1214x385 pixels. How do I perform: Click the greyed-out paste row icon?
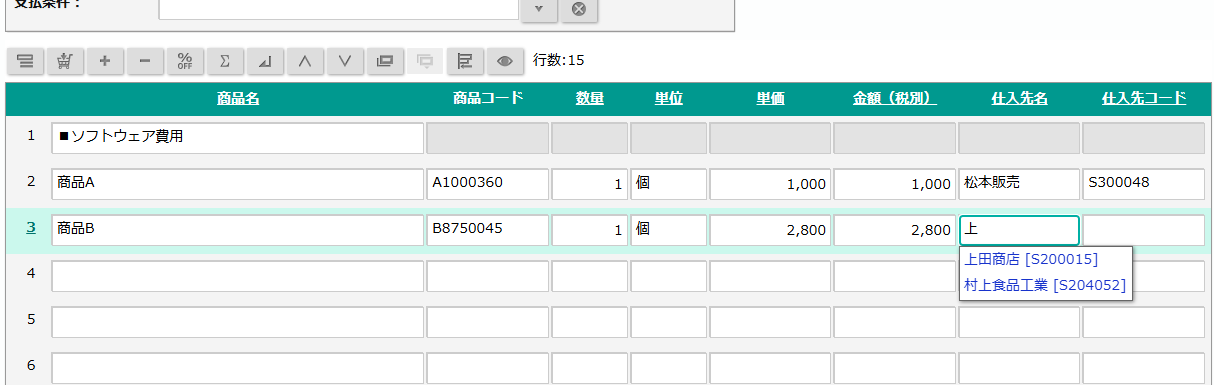pos(425,61)
